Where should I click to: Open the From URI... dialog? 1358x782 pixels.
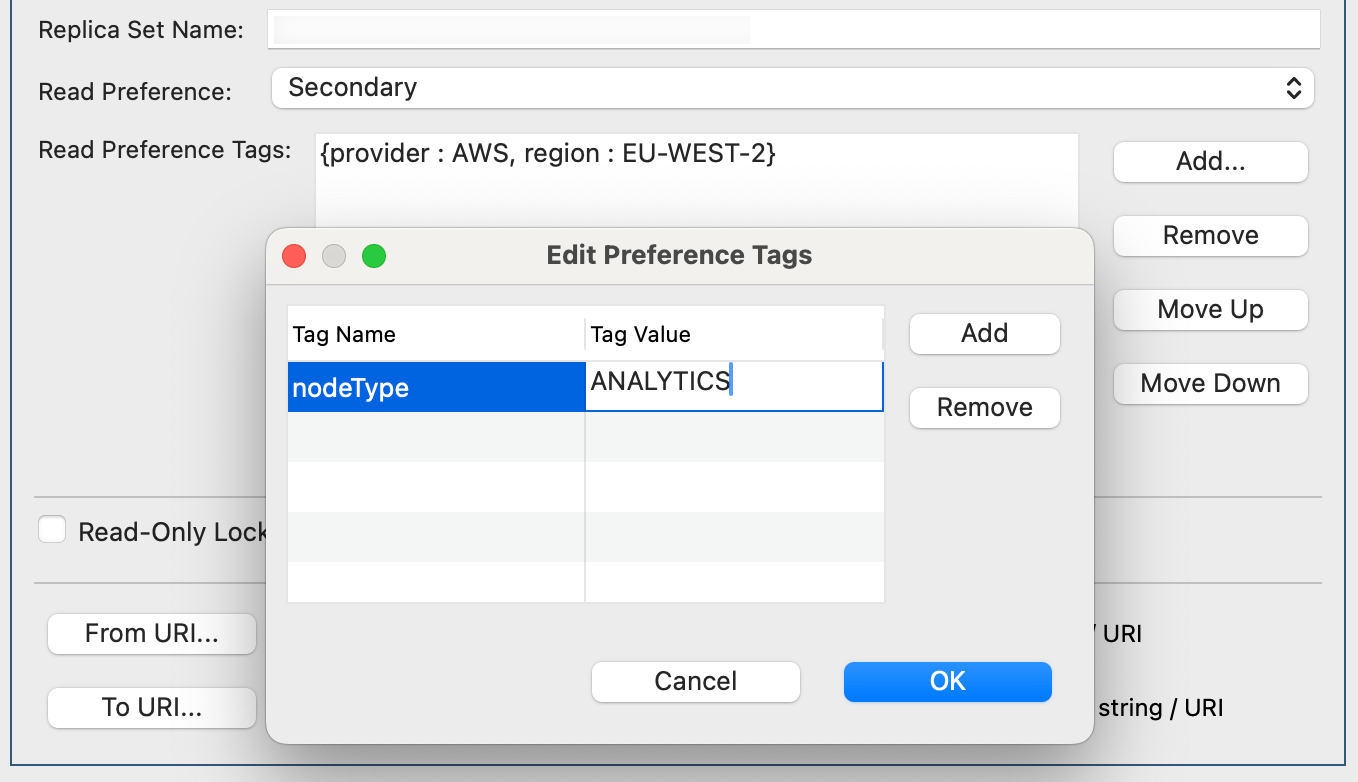151,633
